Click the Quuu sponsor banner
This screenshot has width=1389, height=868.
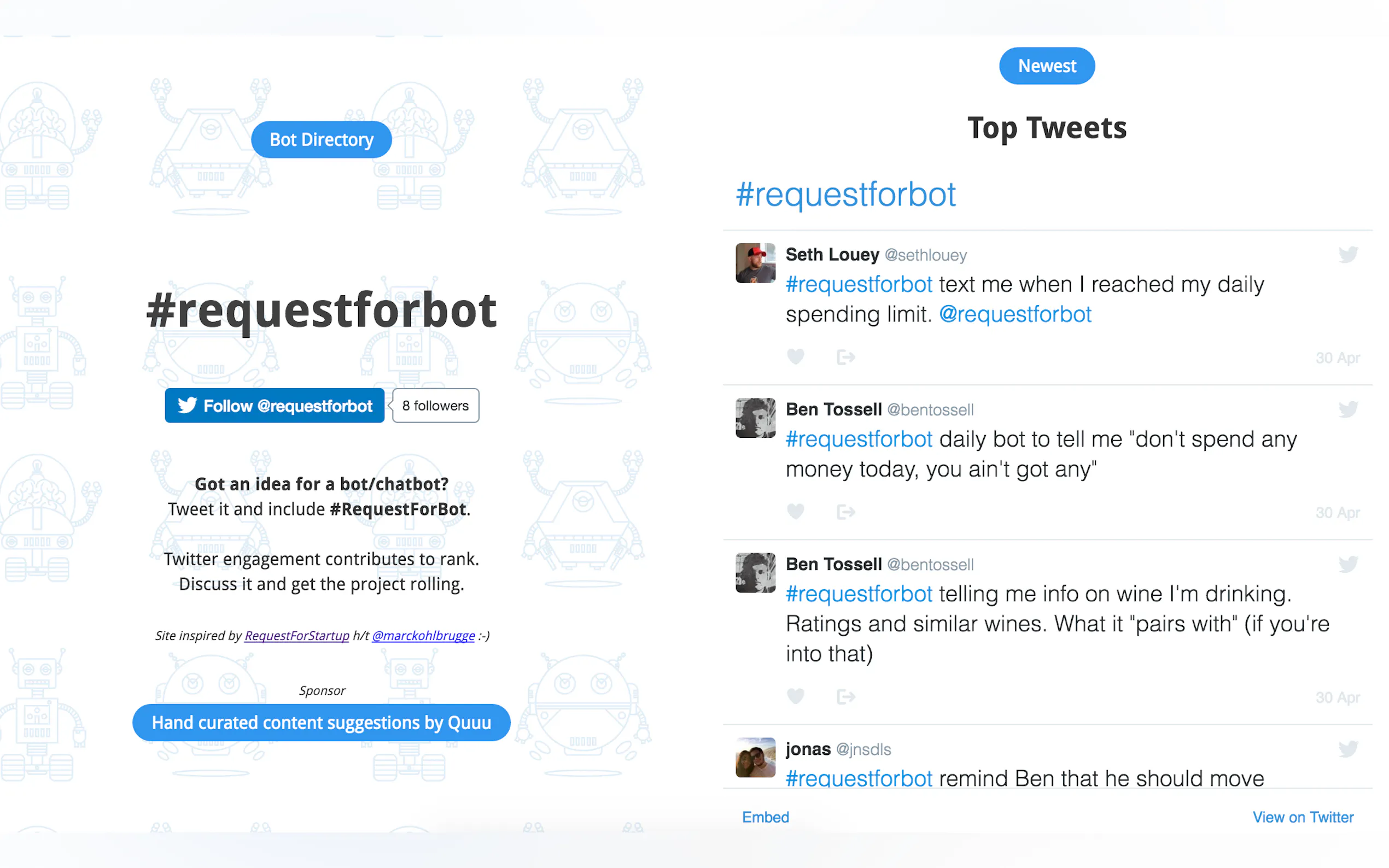pyautogui.click(x=322, y=723)
